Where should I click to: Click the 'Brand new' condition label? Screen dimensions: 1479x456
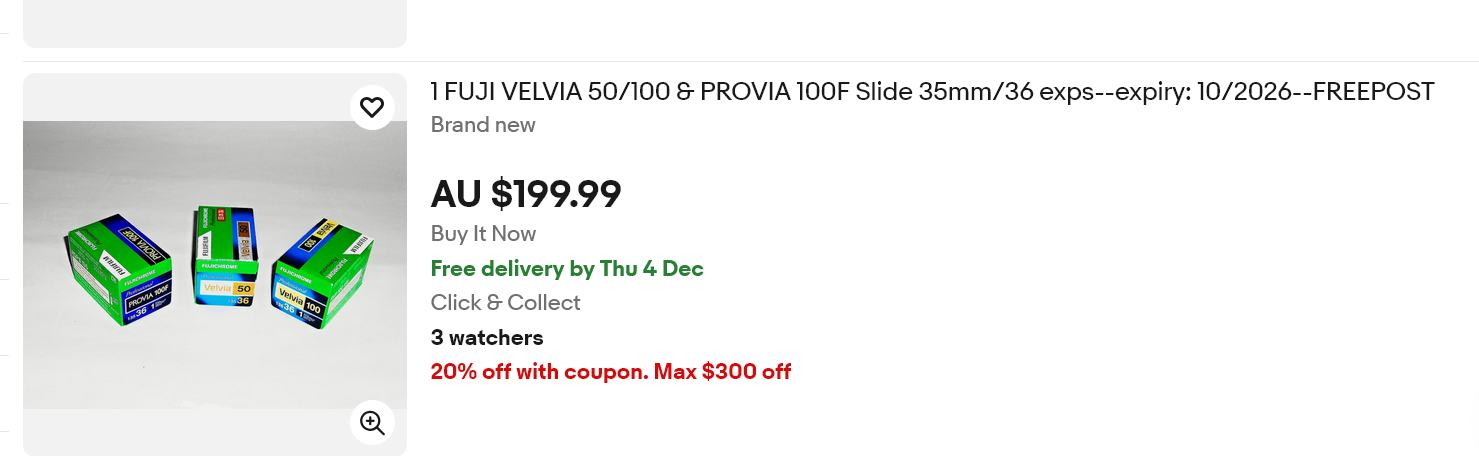[483, 125]
